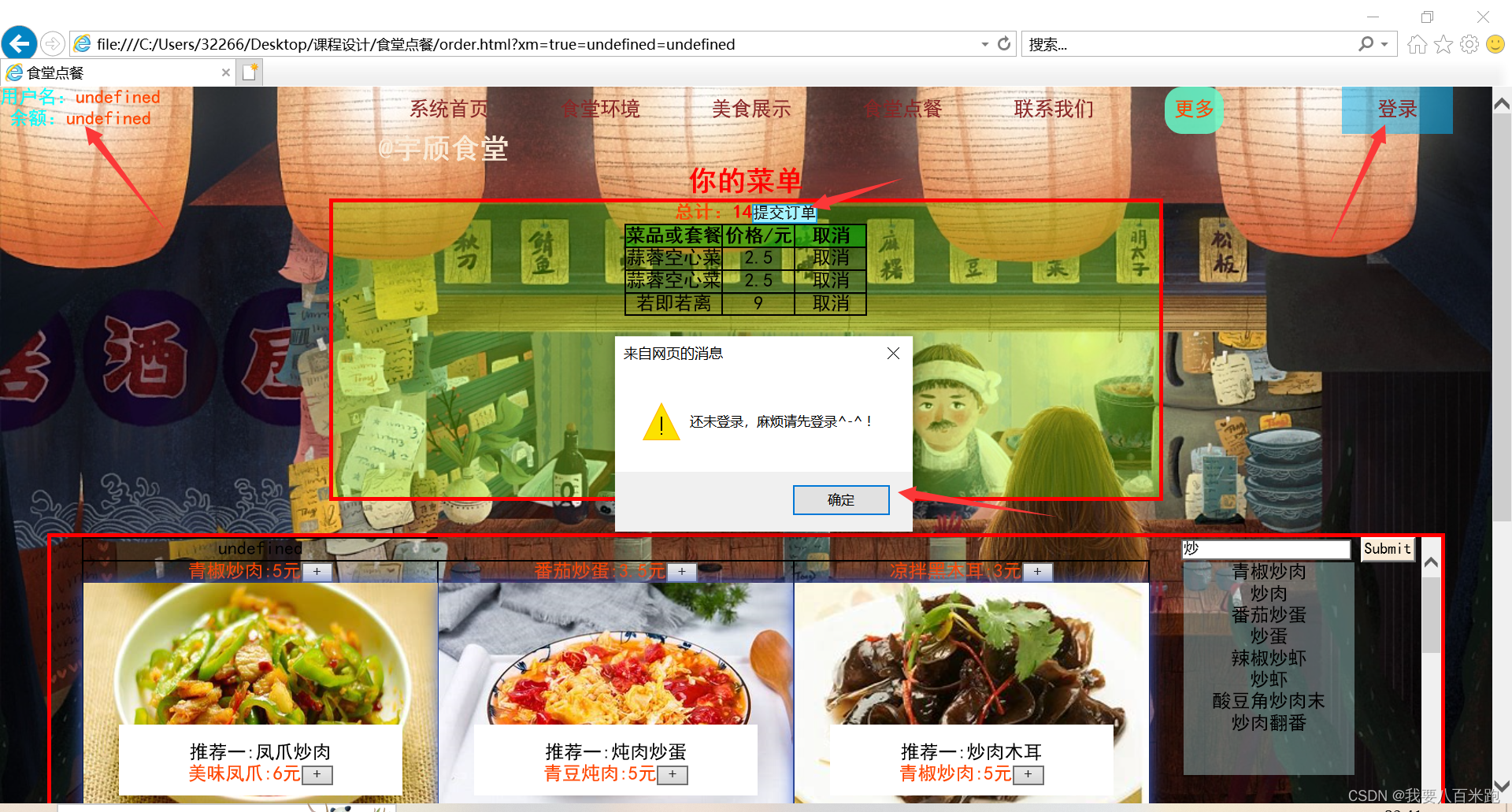Click menu panel scrollbar up arrow
The image size is (1512, 812).
click(1432, 562)
